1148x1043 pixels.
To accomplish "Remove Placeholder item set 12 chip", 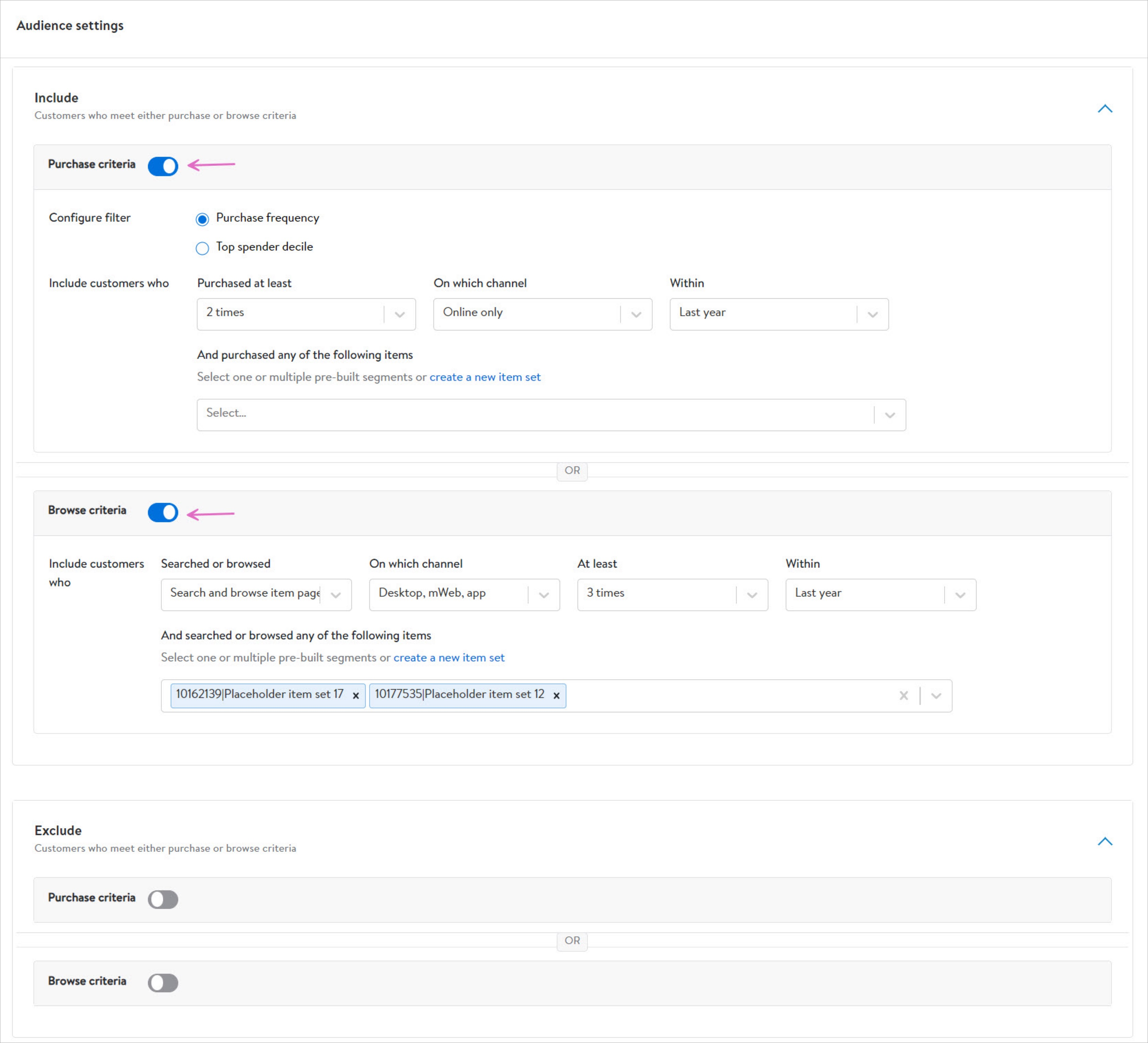I will tap(556, 696).
